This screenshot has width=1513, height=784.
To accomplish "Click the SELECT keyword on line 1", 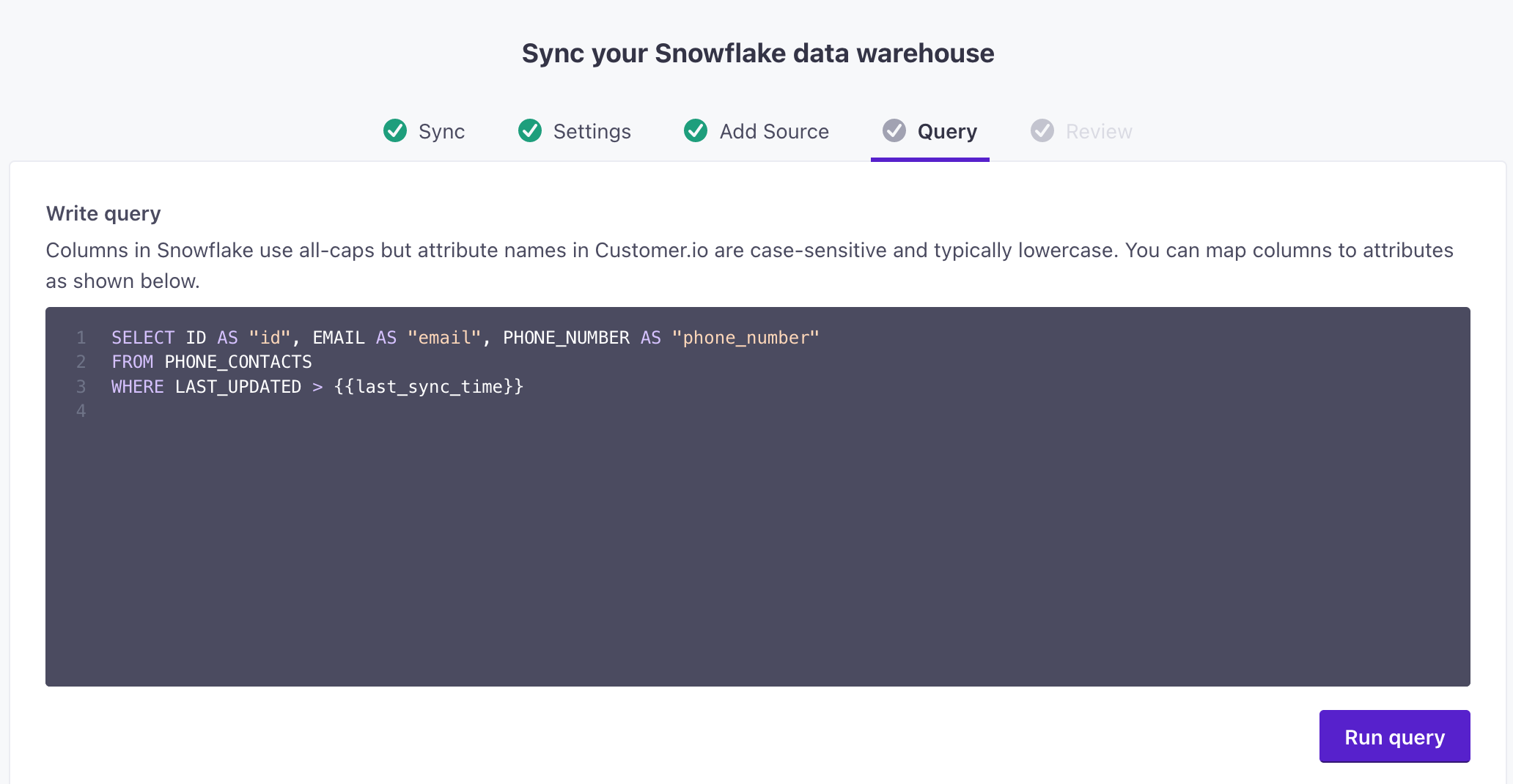I will pos(143,338).
